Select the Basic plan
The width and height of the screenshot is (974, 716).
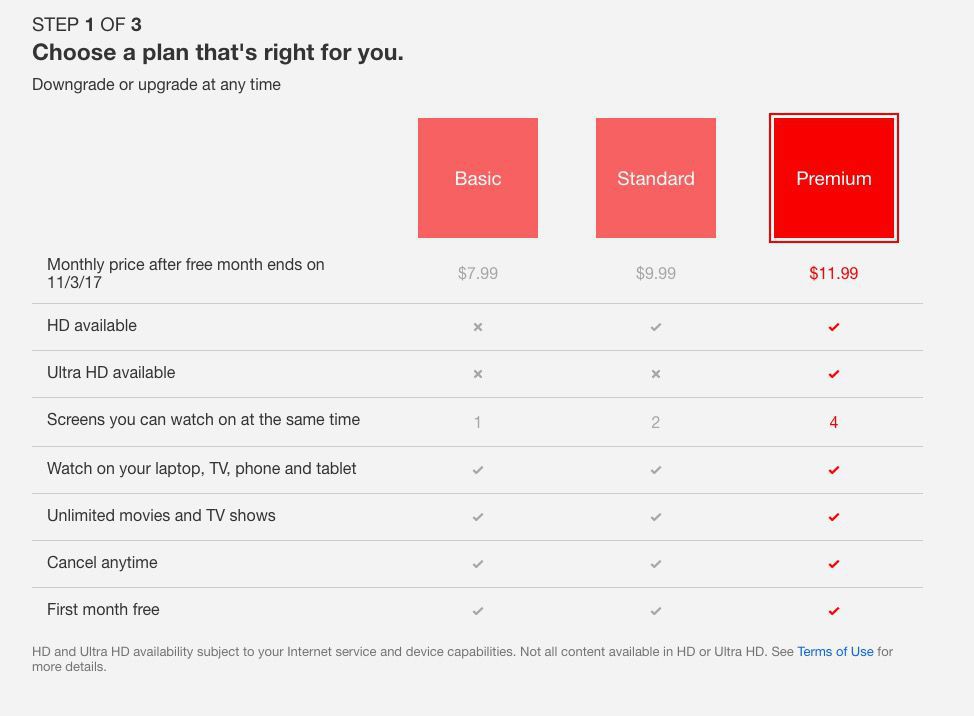click(478, 178)
